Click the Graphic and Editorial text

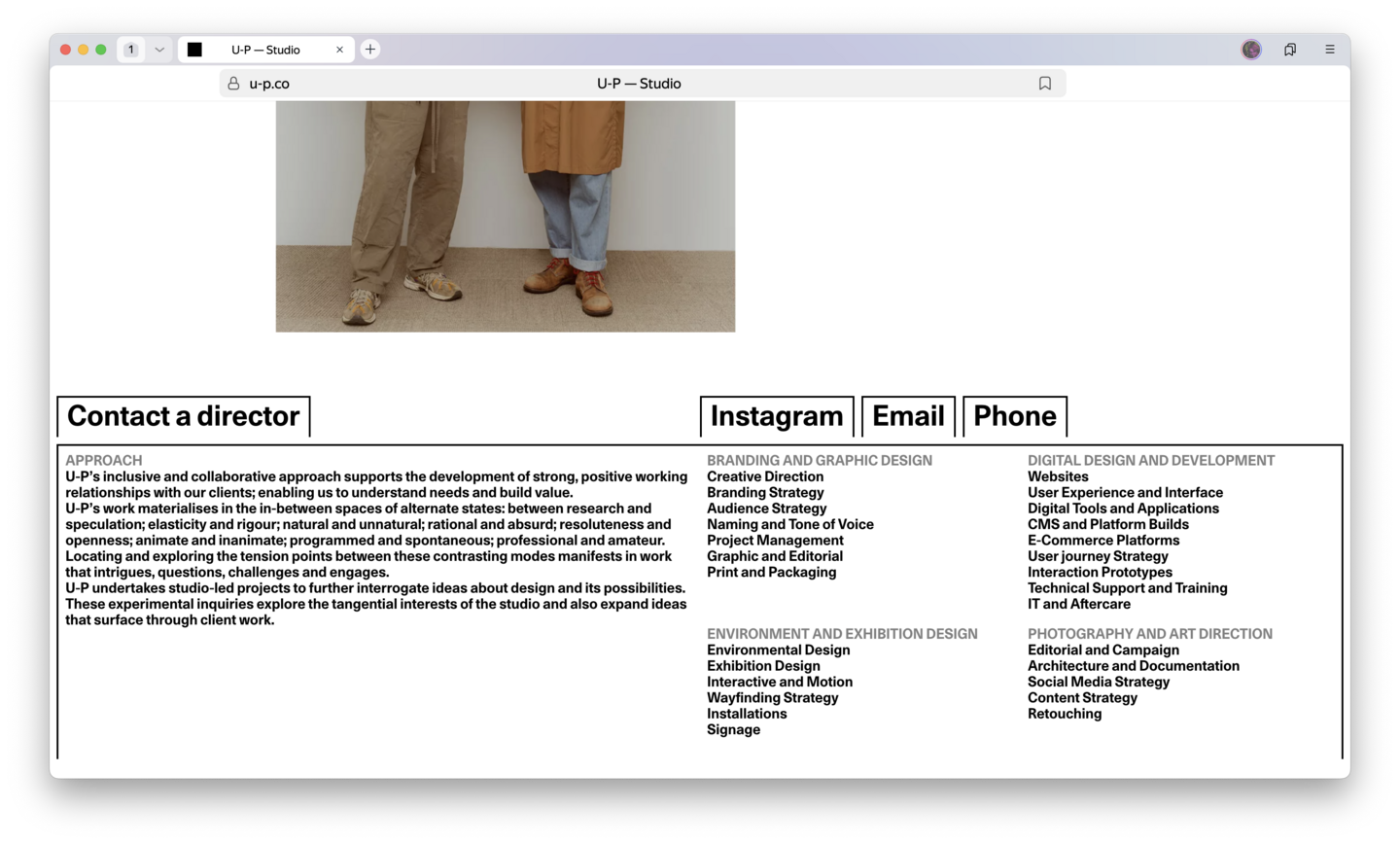(775, 556)
